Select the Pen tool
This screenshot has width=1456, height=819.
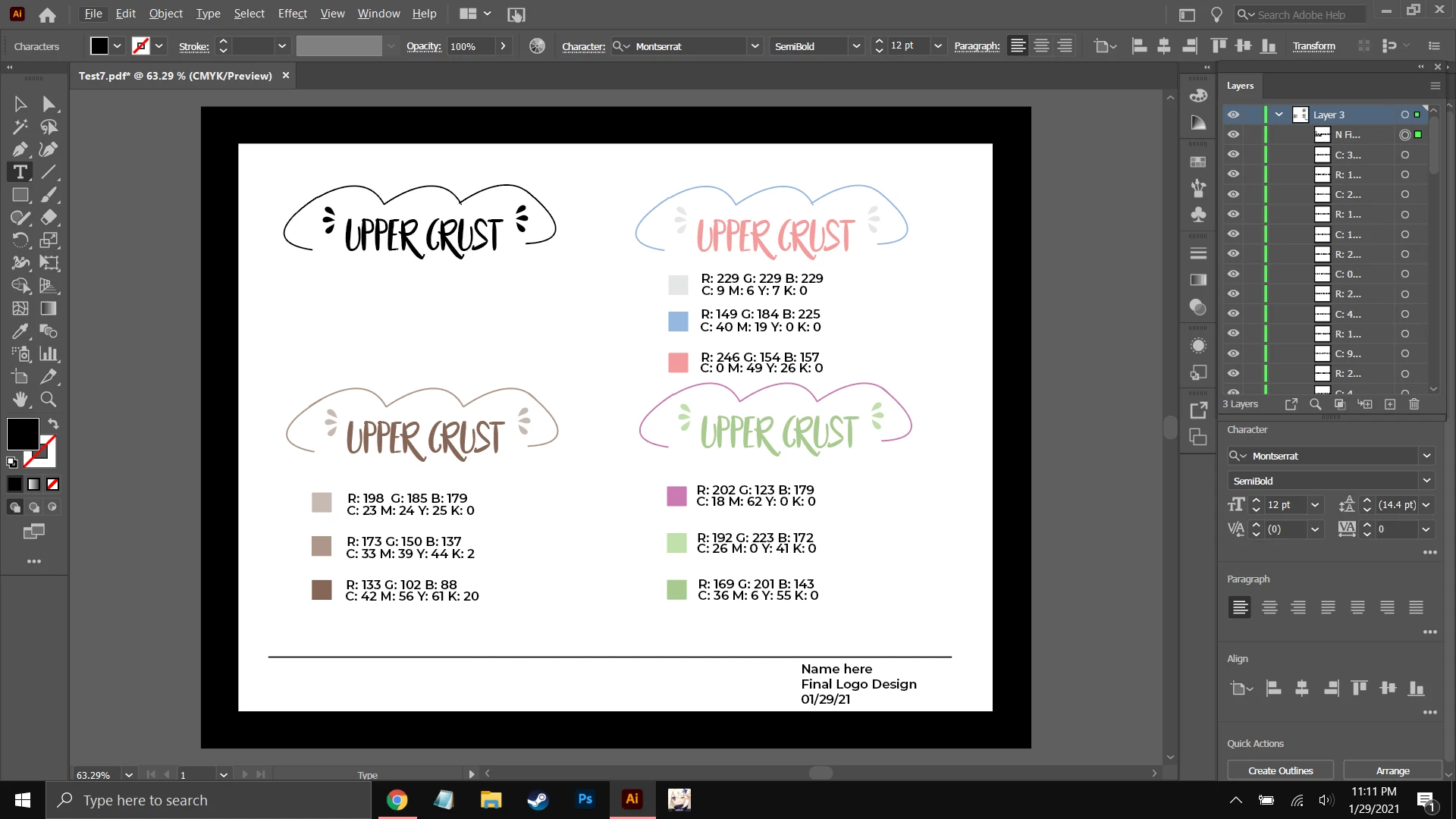[20, 149]
